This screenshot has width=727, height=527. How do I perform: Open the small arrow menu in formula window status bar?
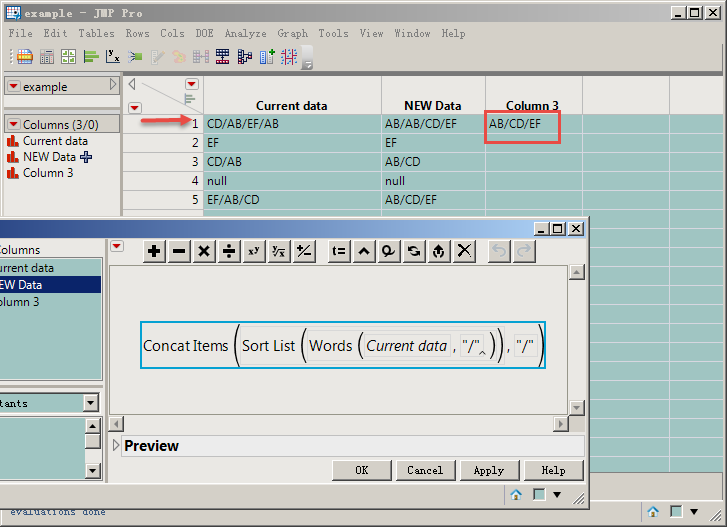coord(557,495)
